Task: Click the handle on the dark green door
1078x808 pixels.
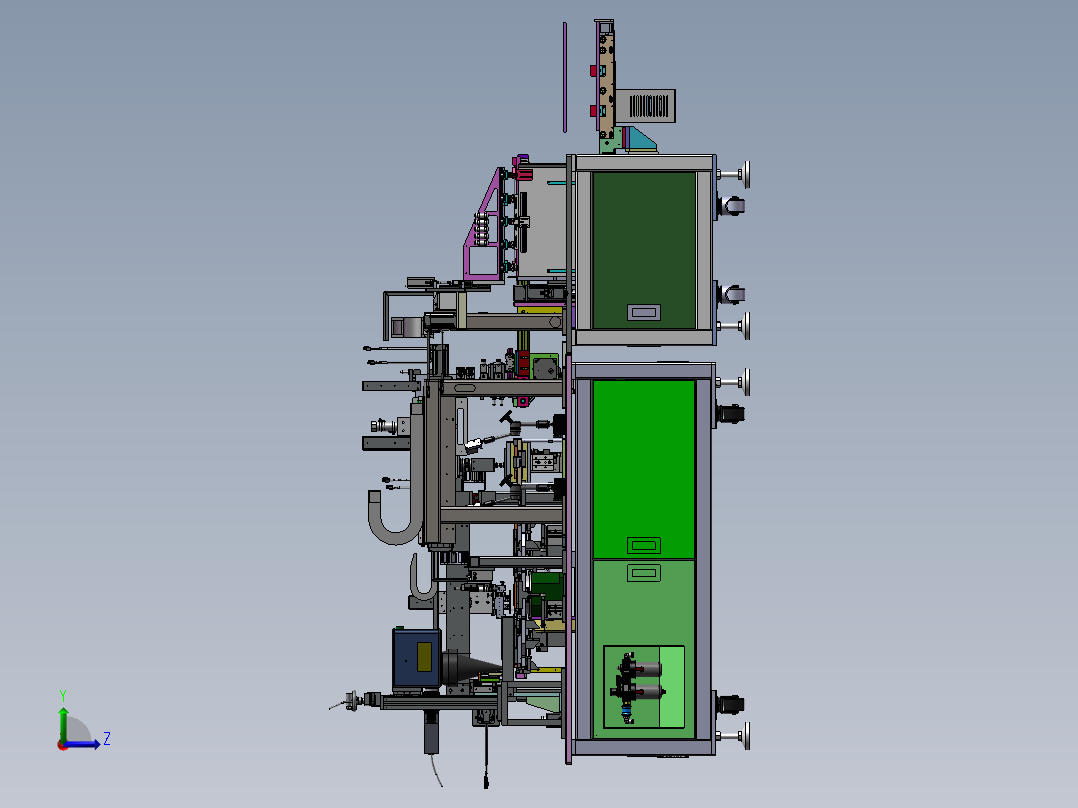Action: (x=644, y=313)
